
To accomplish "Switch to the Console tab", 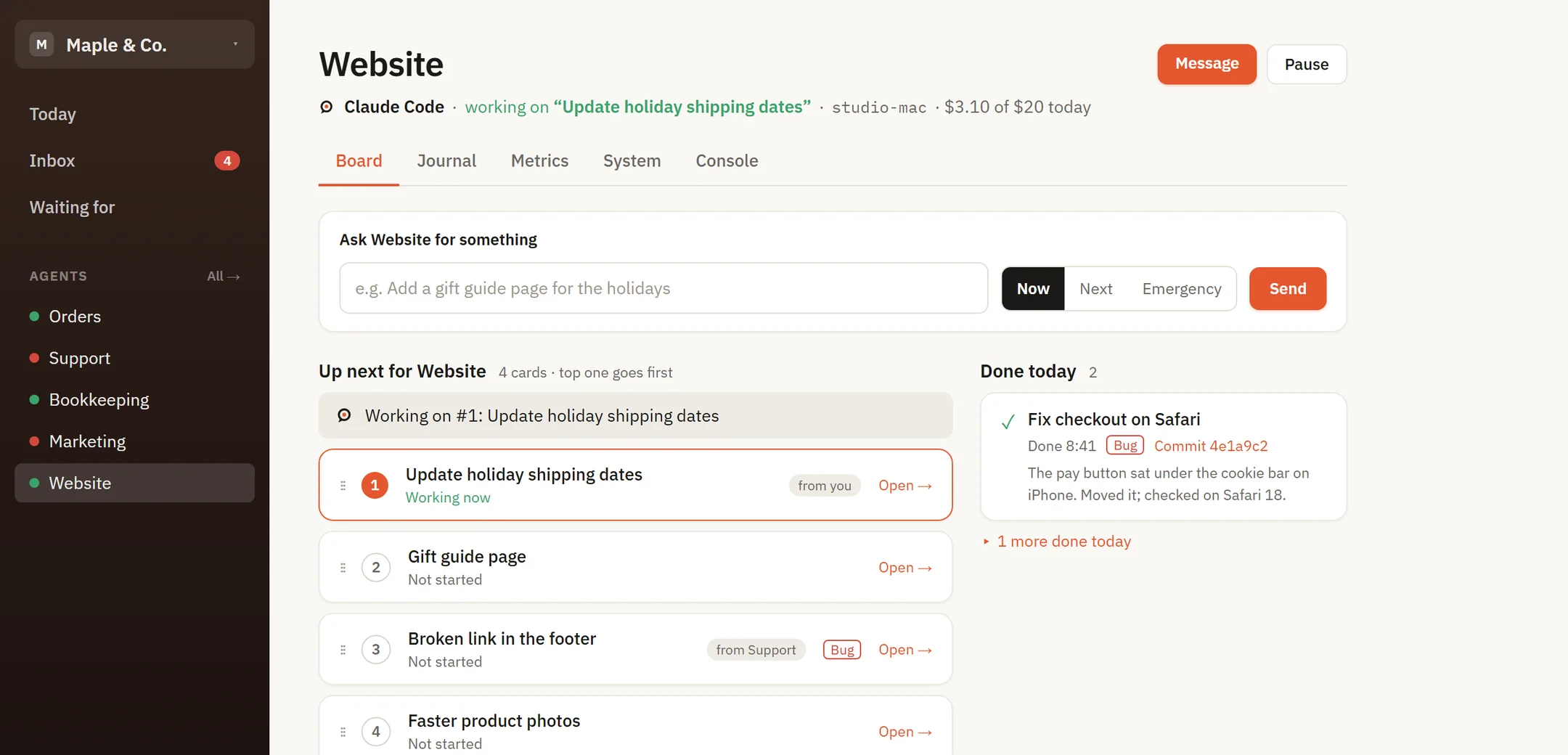I will [x=727, y=160].
